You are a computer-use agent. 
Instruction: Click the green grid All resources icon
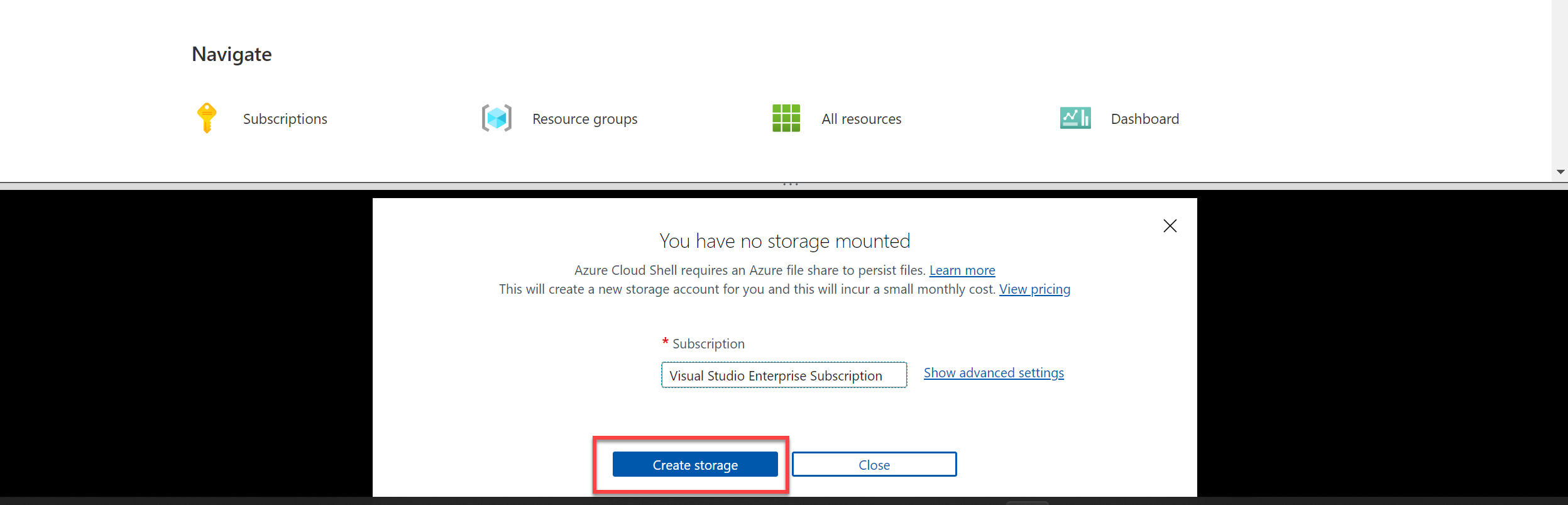(x=786, y=118)
